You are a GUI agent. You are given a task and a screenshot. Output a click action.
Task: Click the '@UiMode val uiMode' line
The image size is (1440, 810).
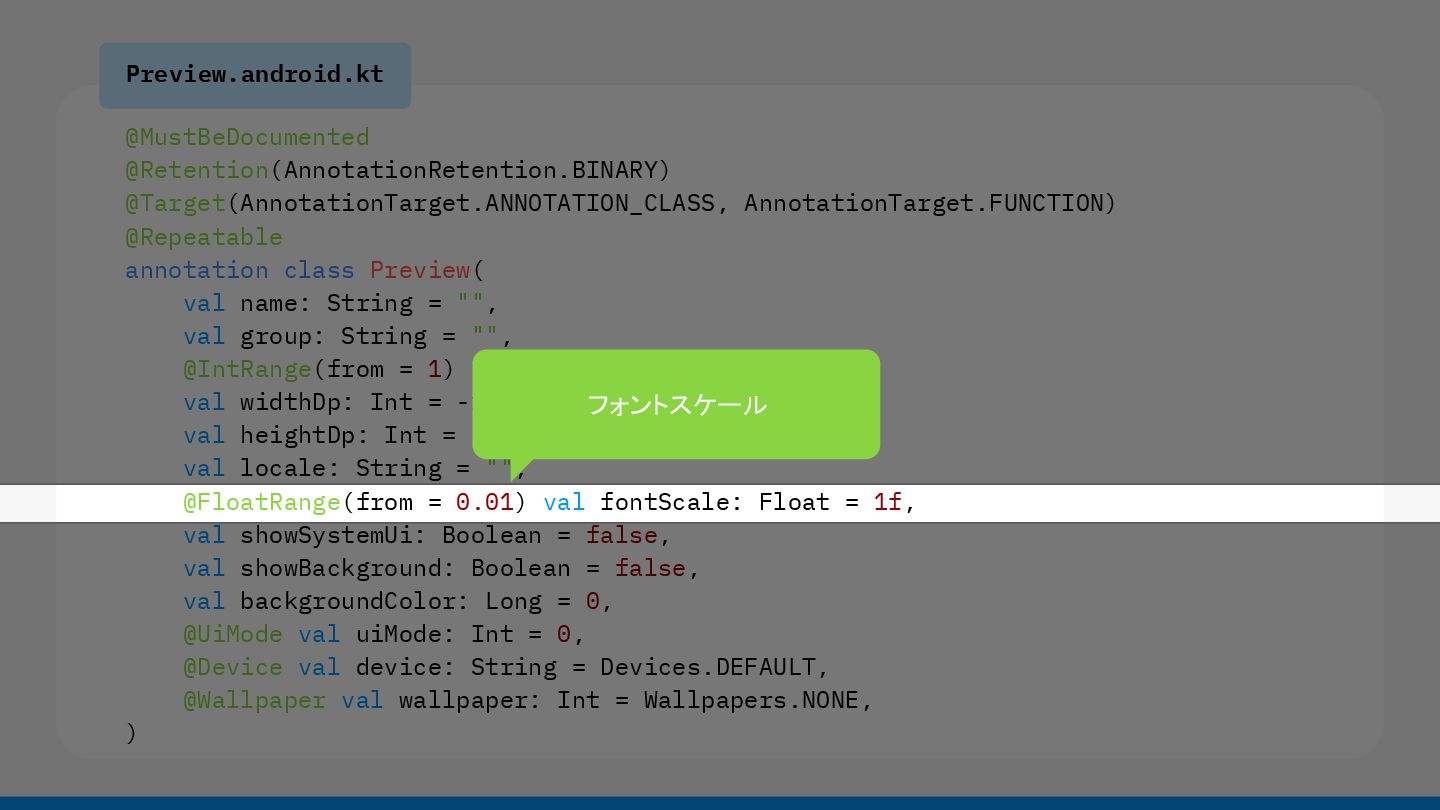coord(384,634)
